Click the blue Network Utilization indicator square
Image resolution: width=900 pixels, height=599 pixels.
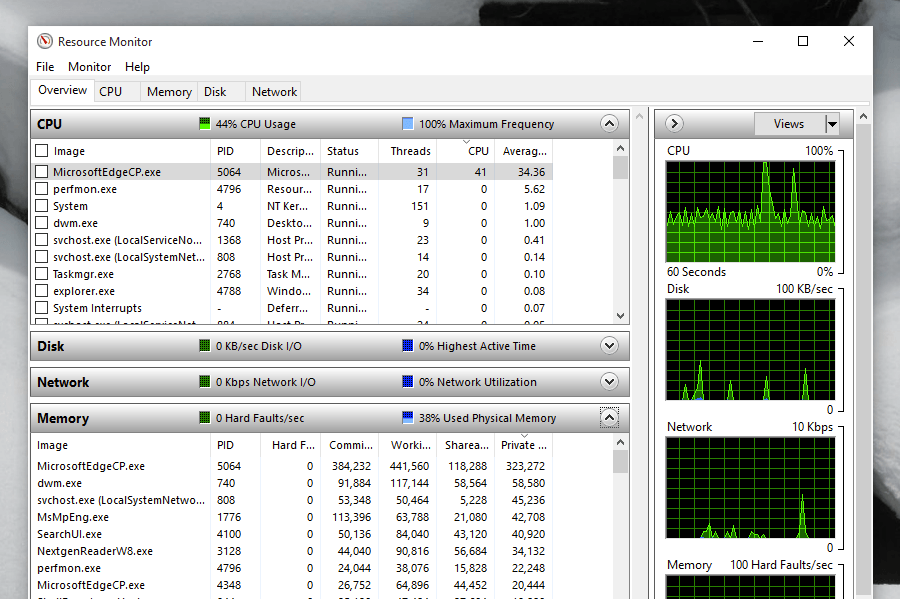pyautogui.click(x=408, y=382)
